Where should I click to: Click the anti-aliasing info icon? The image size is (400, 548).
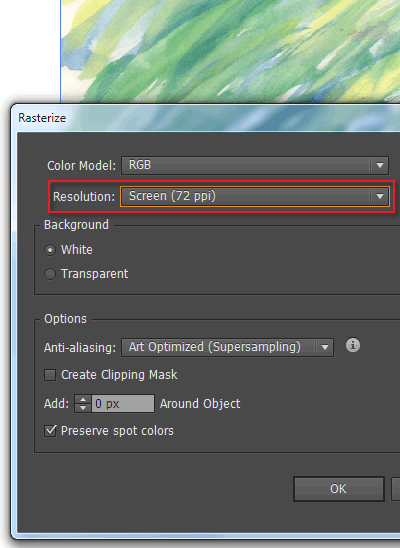pos(353,345)
